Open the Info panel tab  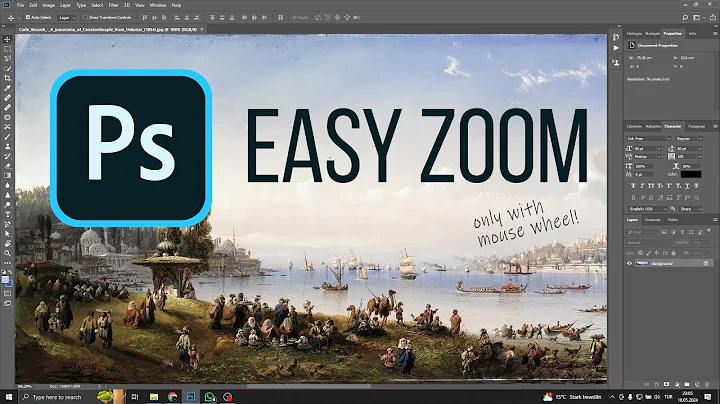(x=692, y=34)
